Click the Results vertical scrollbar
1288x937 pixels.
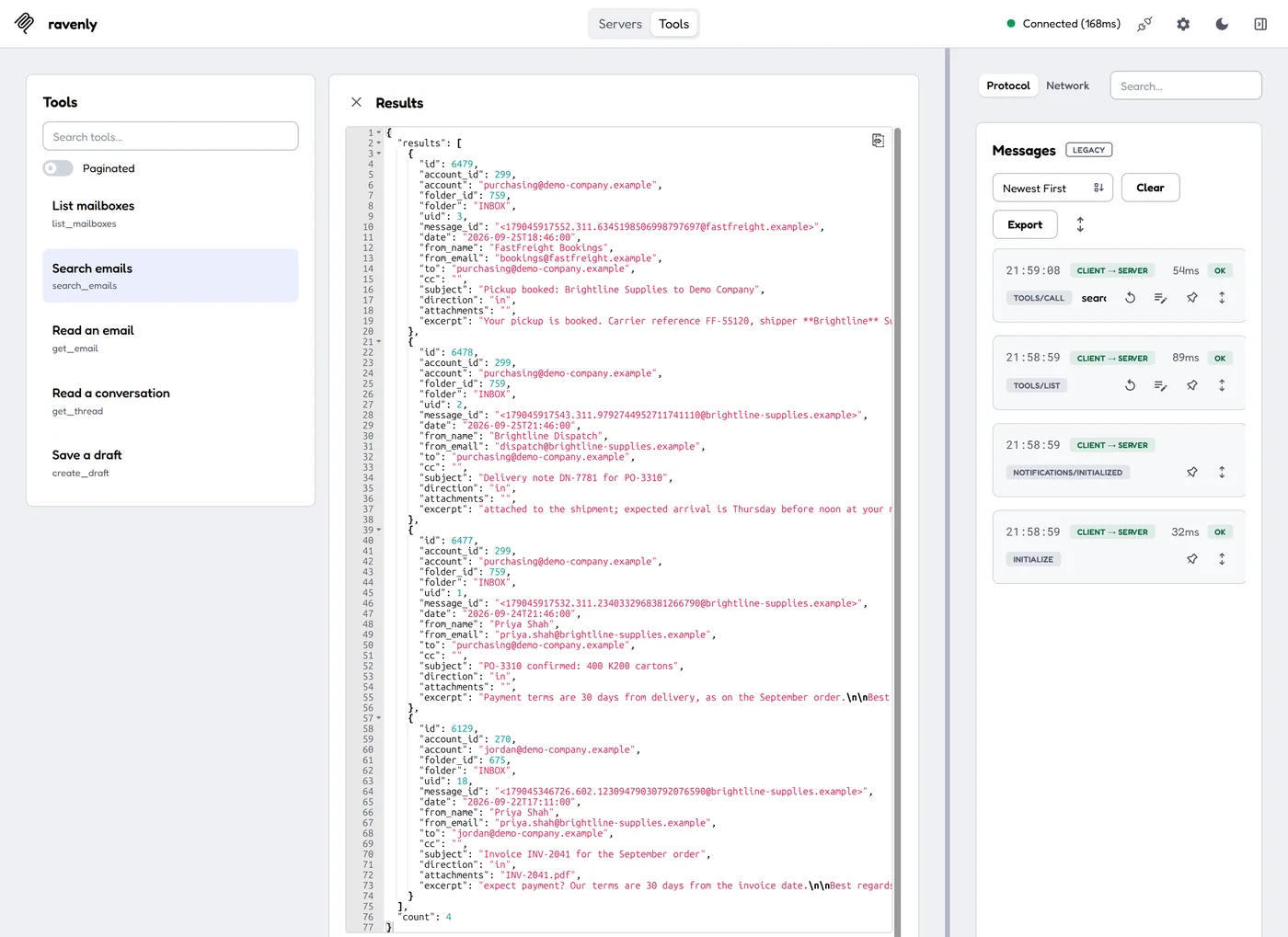[x=897, y=531]
